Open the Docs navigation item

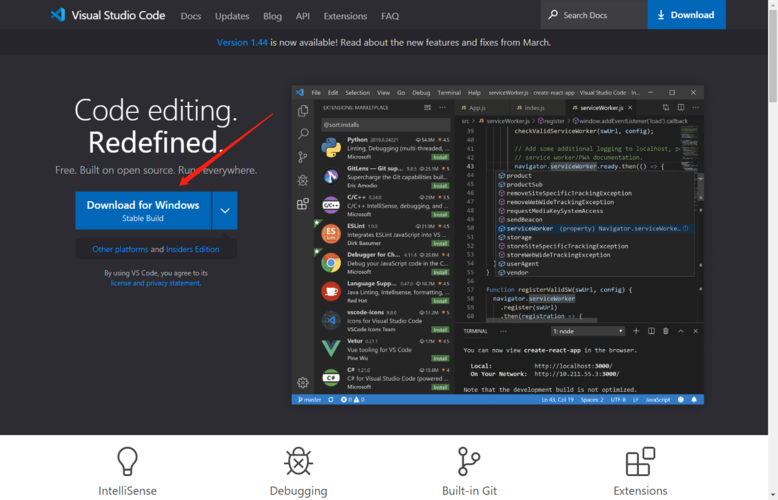point(191,16)
